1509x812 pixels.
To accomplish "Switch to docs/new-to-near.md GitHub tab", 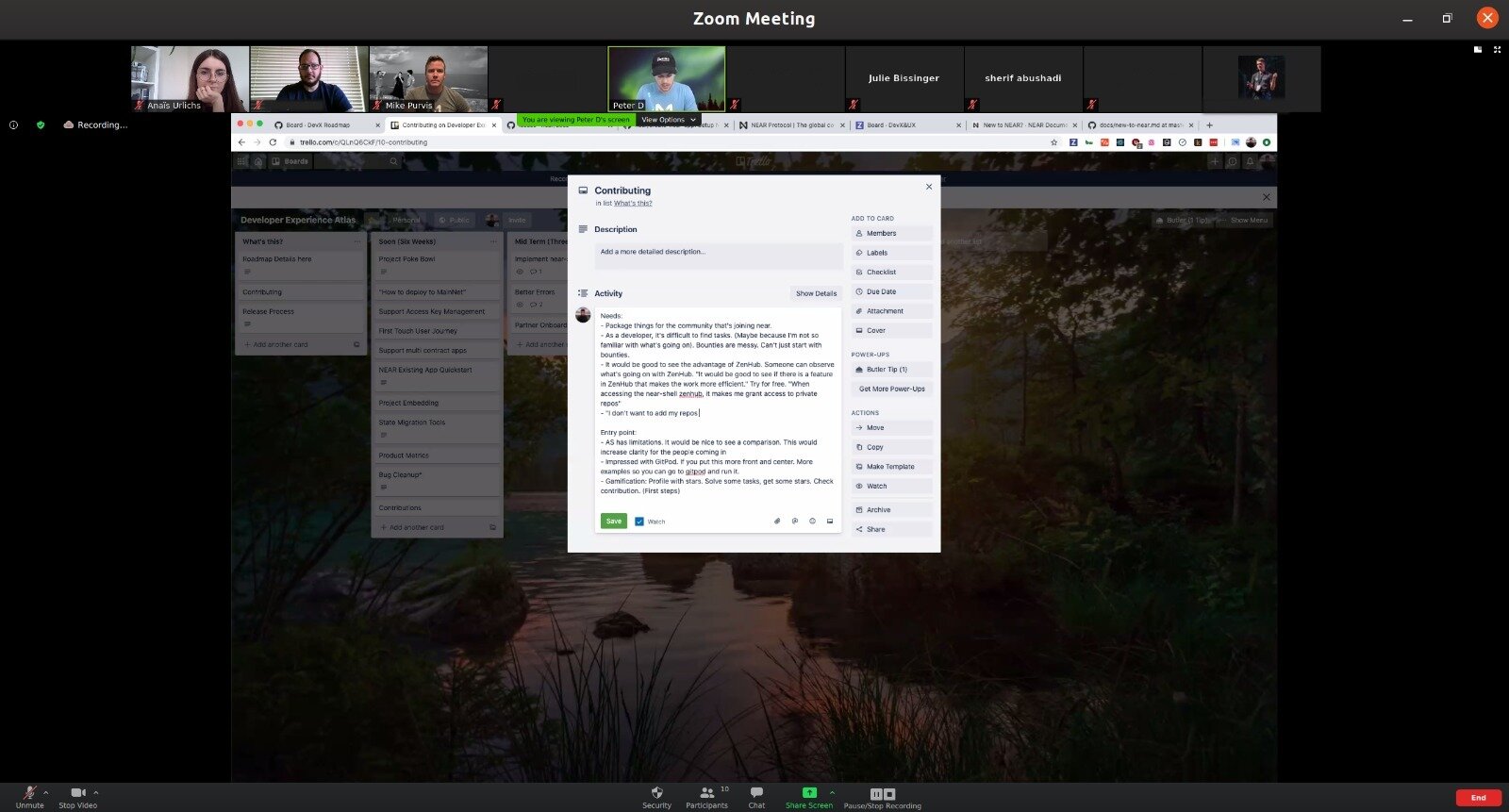I will coord(1140,124).
